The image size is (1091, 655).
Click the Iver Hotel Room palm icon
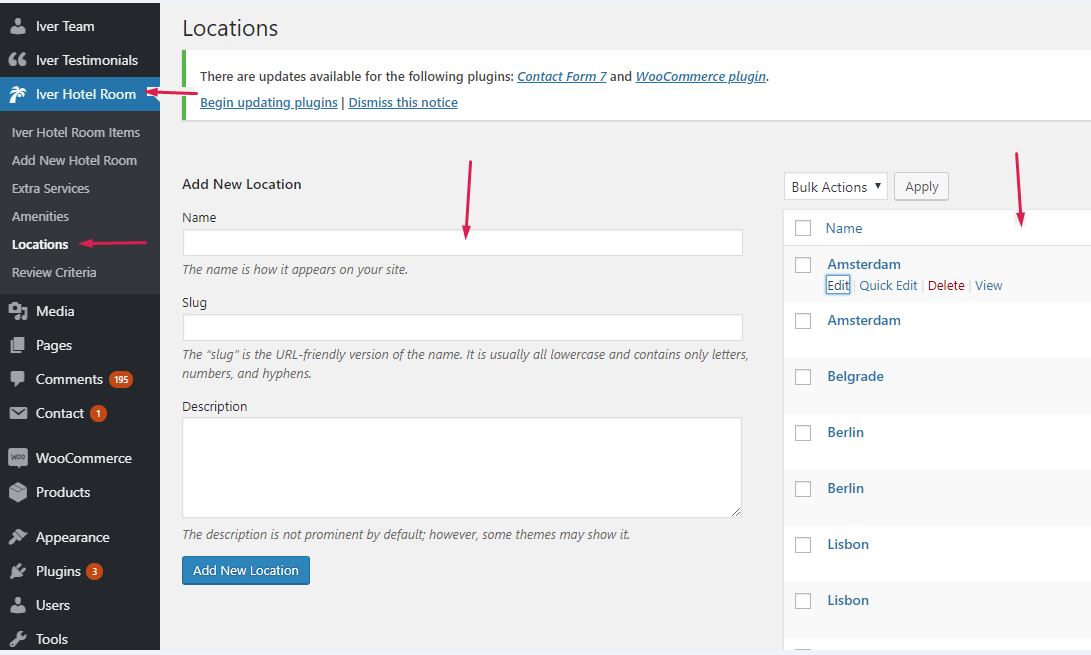coord(18,94)
